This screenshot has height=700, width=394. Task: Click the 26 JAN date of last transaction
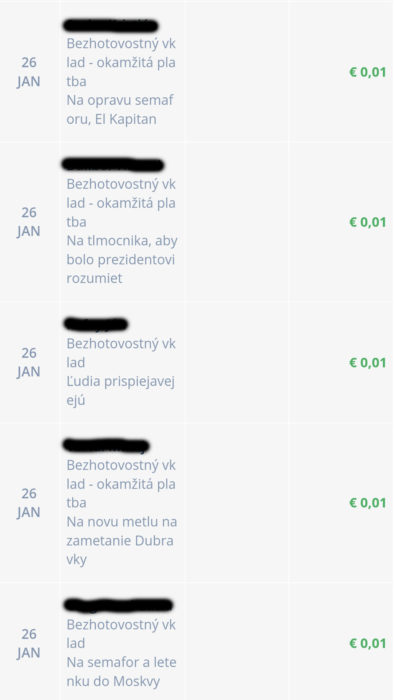coord(29,643)
